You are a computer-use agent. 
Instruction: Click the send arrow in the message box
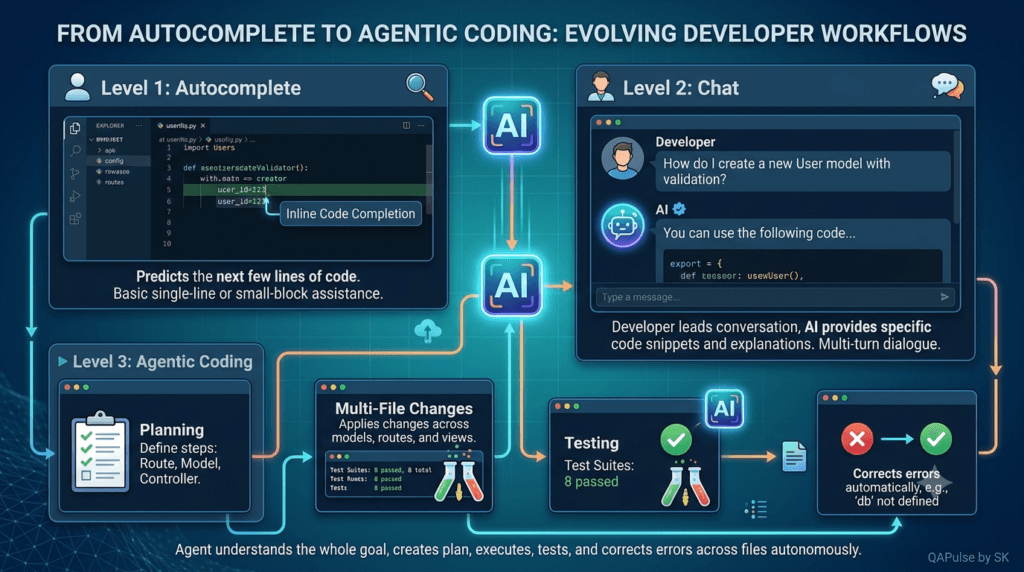pos(944,297)
